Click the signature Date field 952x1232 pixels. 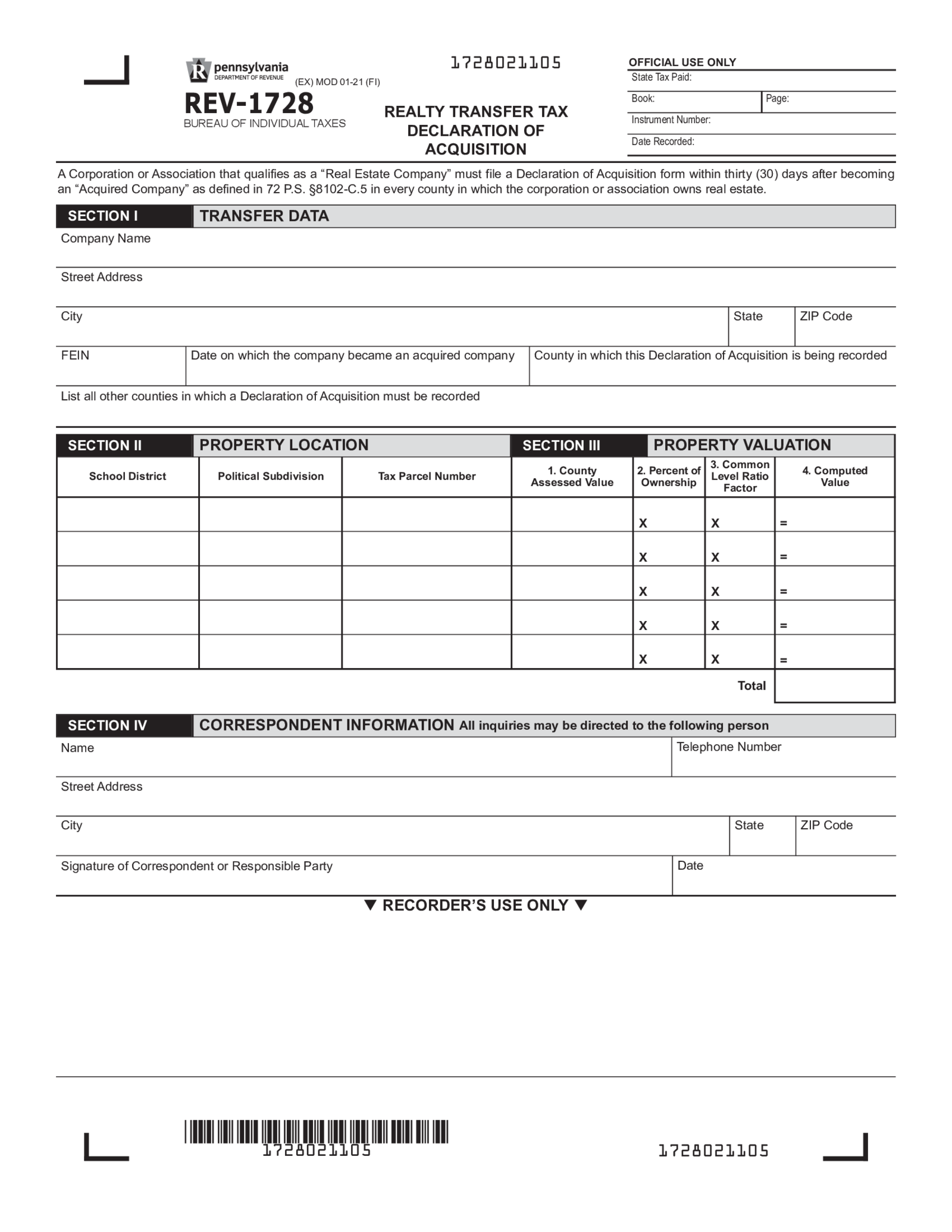click(x=784, y=876)
